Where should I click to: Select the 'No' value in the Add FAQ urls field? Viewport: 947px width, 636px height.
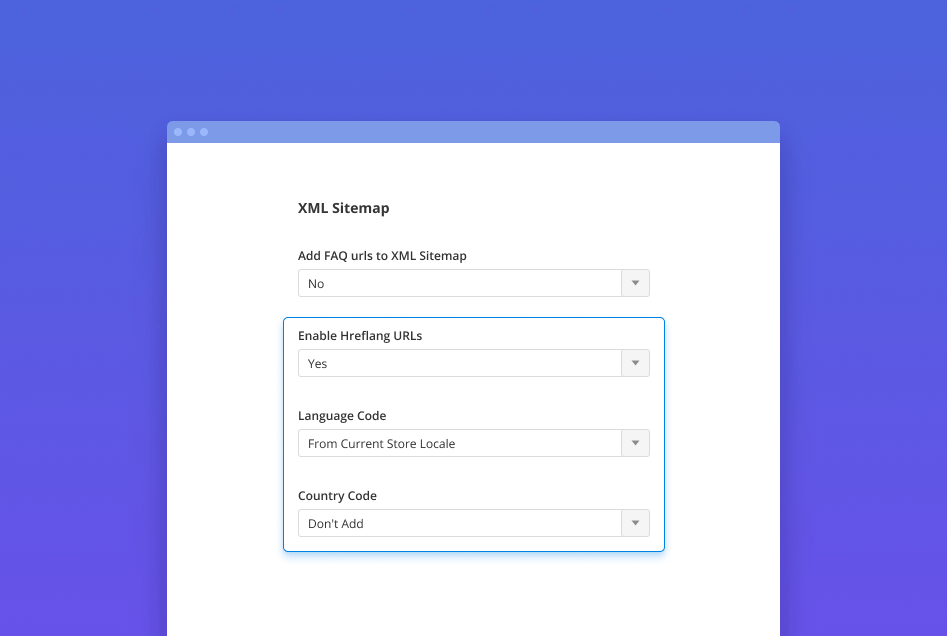pyautogui.click(x=316, y=284)
